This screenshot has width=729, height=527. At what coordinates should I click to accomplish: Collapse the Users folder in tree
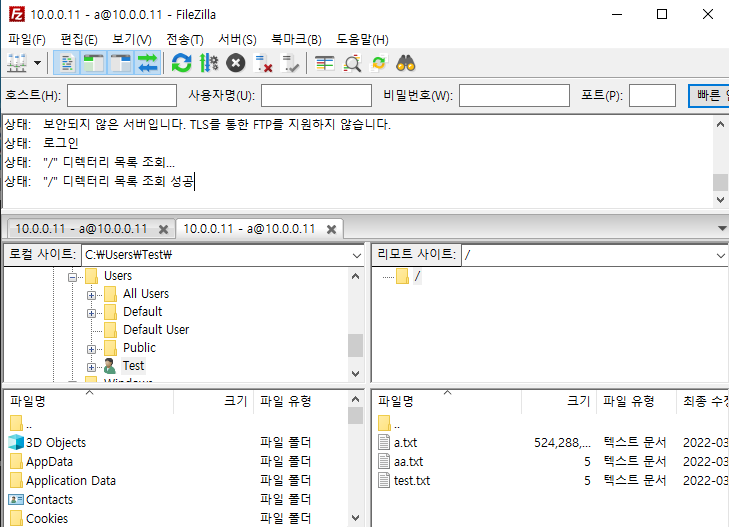click(72, 277)
